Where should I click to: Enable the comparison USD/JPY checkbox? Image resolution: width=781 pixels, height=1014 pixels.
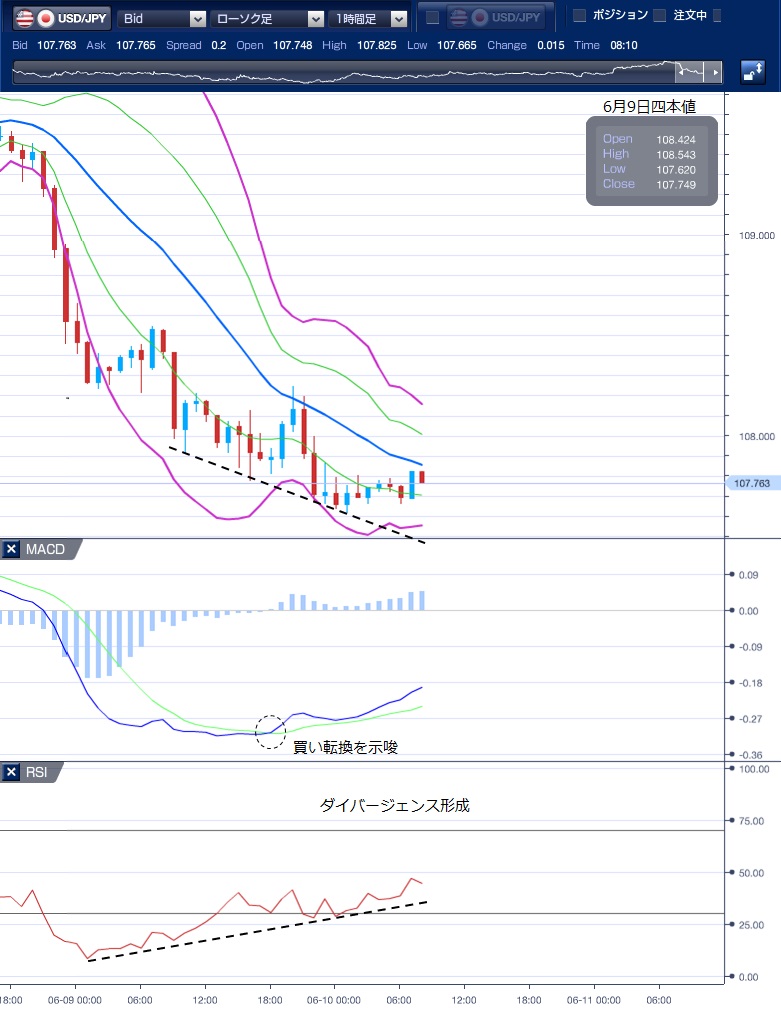433,17
